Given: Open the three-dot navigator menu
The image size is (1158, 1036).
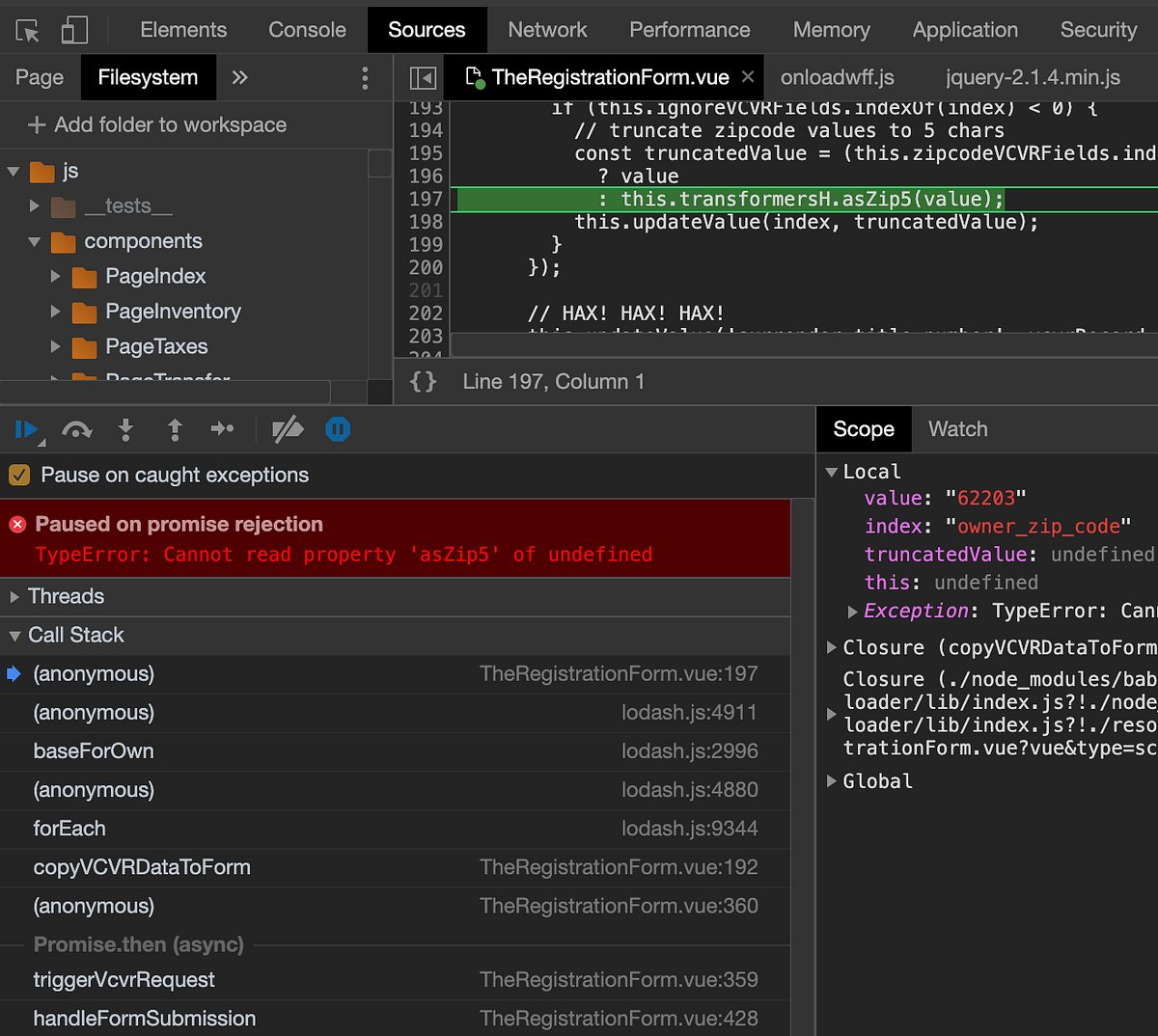Looking at the screenshot, I should [x=365, y=78].
